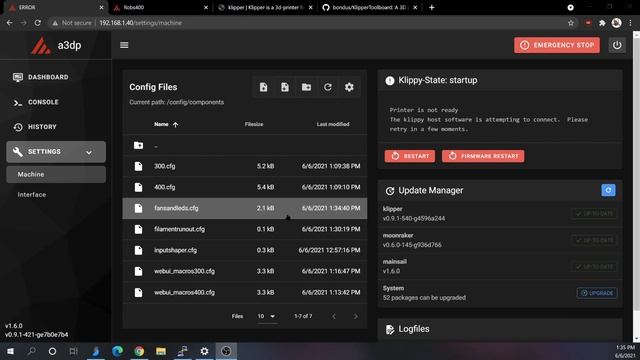Open the power menu icon
The width and height of the screenshot is (640, 360).
pos(617,45)
